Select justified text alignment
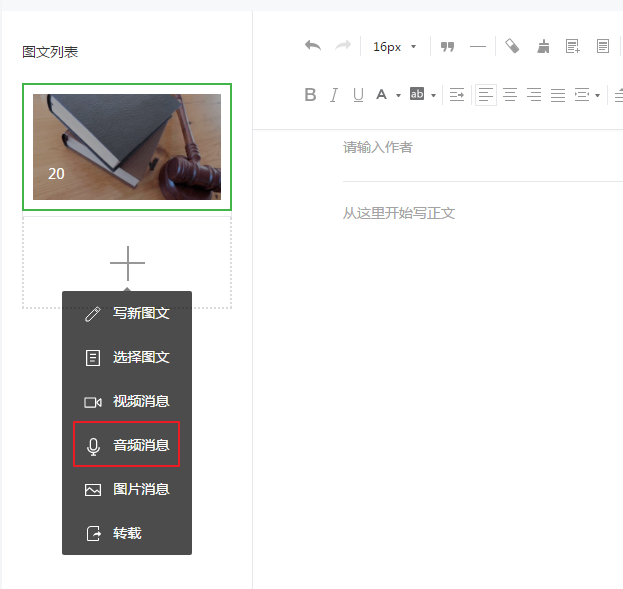Image resolution: width=623 pixels, height=589 pixels. coord(558,95)
